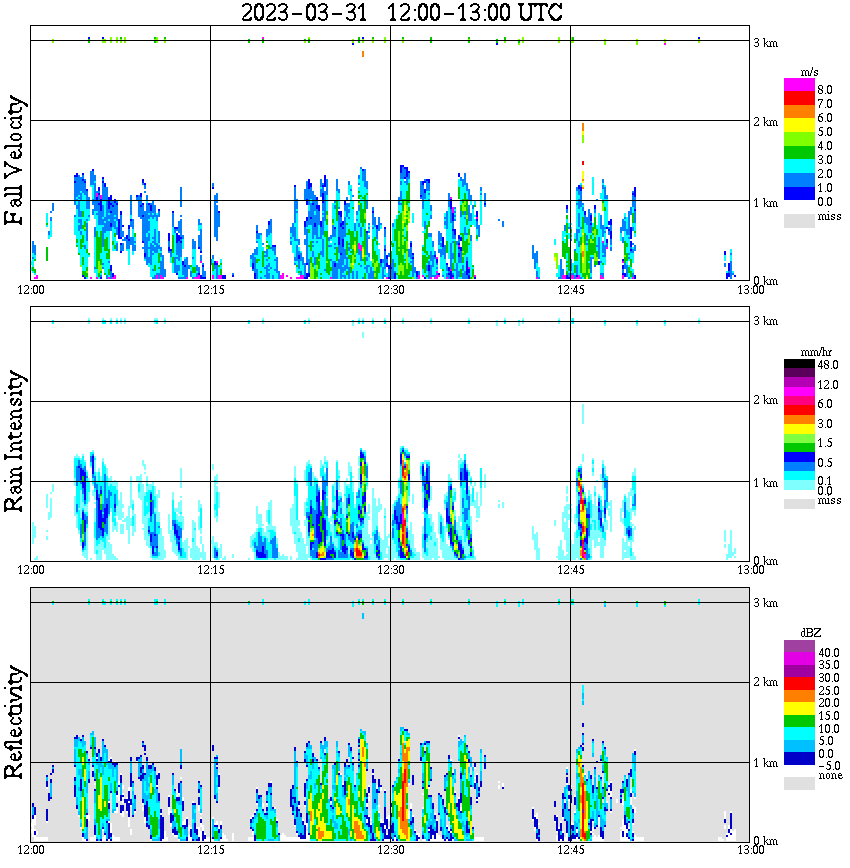This screenshot has width=850, height=868.
Task: Pick the red swatch in the m/s legend
Action: point(799,98)
